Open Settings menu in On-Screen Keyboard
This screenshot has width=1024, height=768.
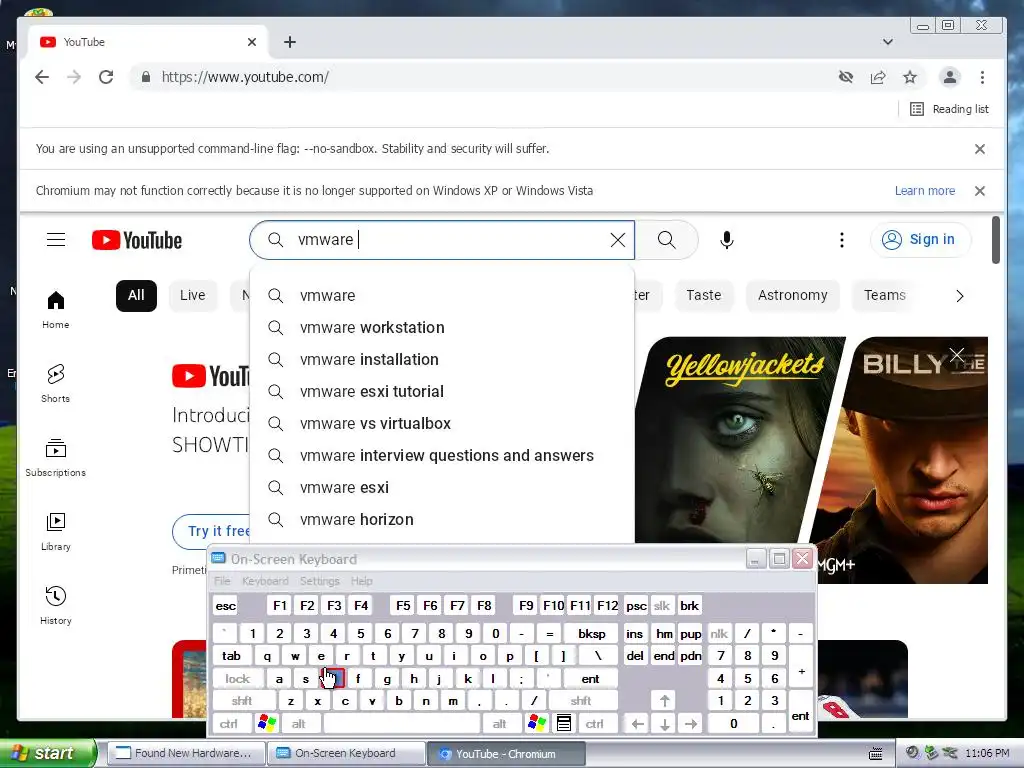point(319,581)
